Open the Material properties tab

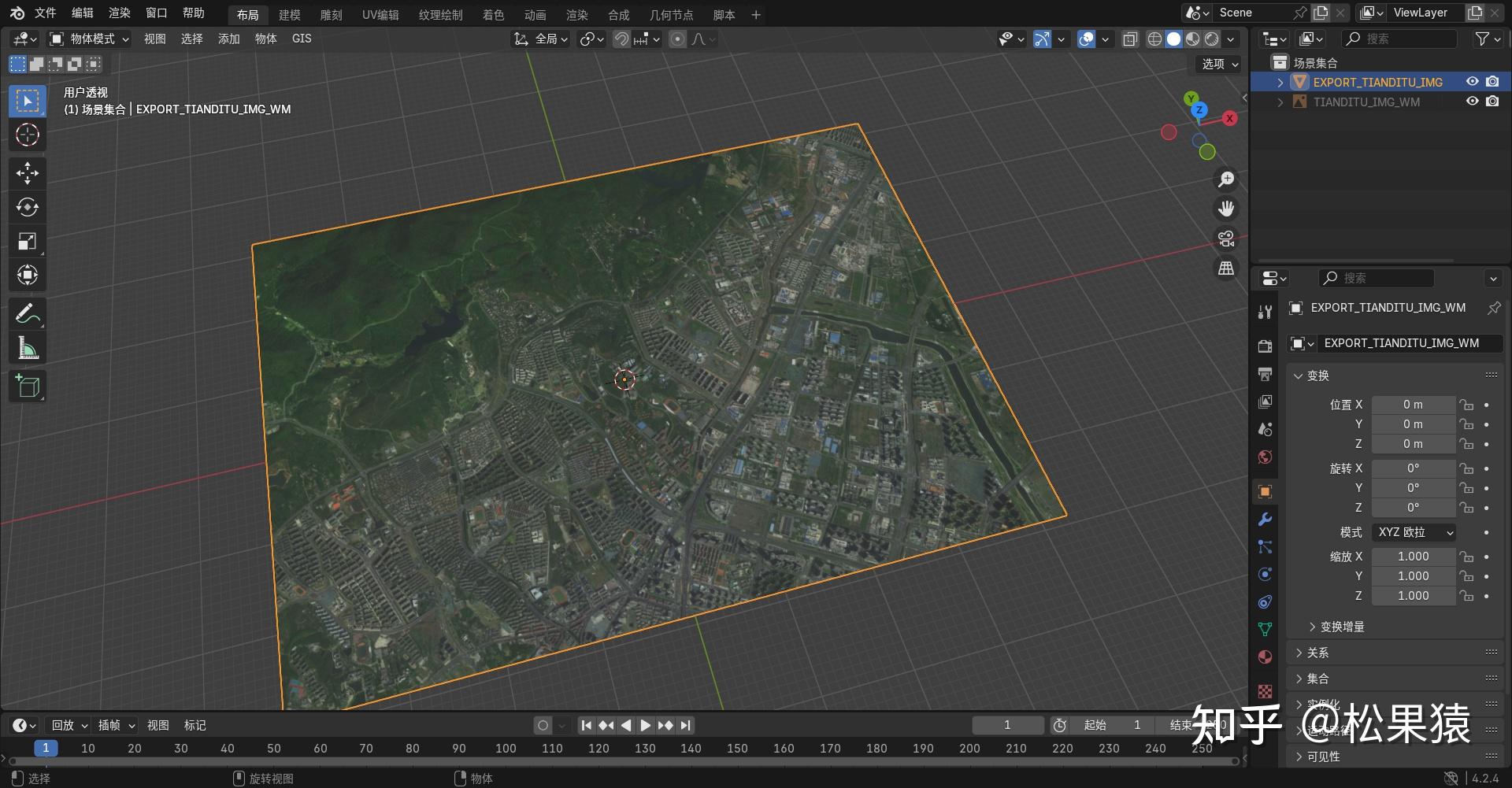1264,657
